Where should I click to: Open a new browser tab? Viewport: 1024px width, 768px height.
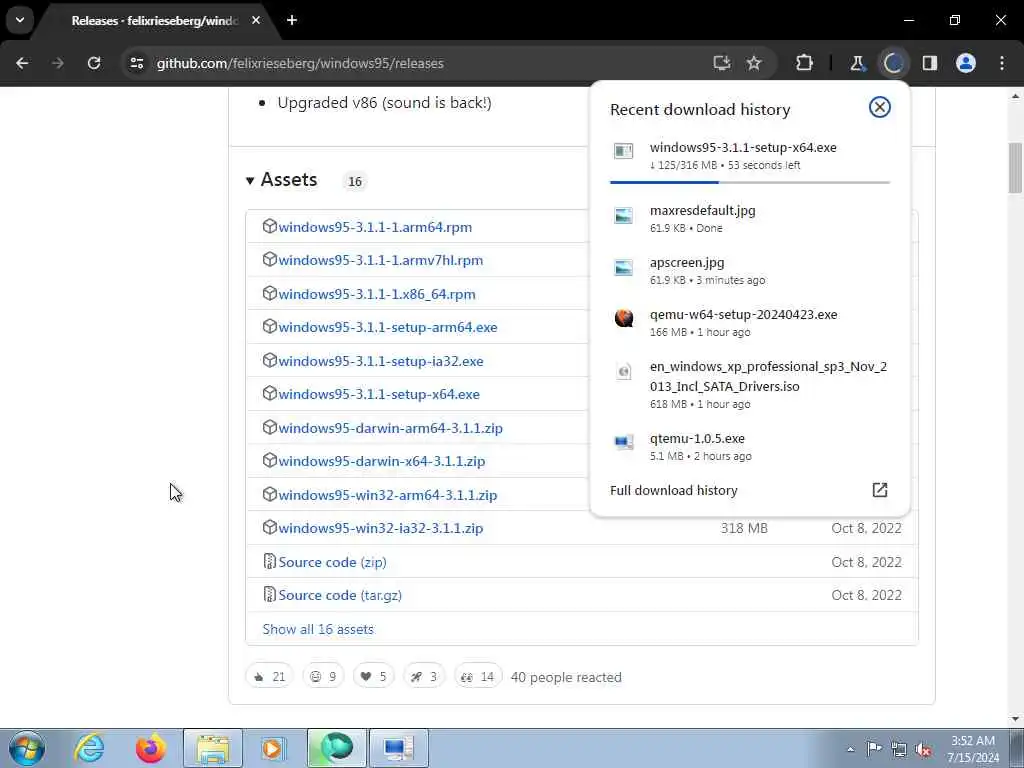pyautogui.click(x=292, y=20)
